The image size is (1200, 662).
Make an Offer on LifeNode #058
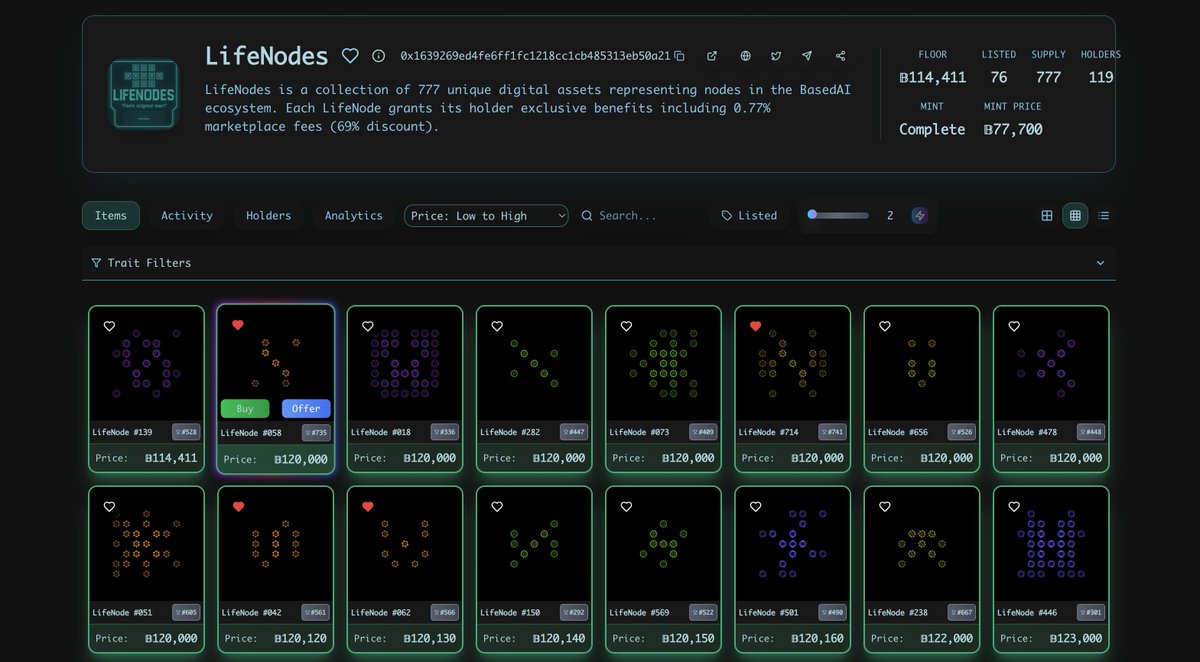pos(306,408)
